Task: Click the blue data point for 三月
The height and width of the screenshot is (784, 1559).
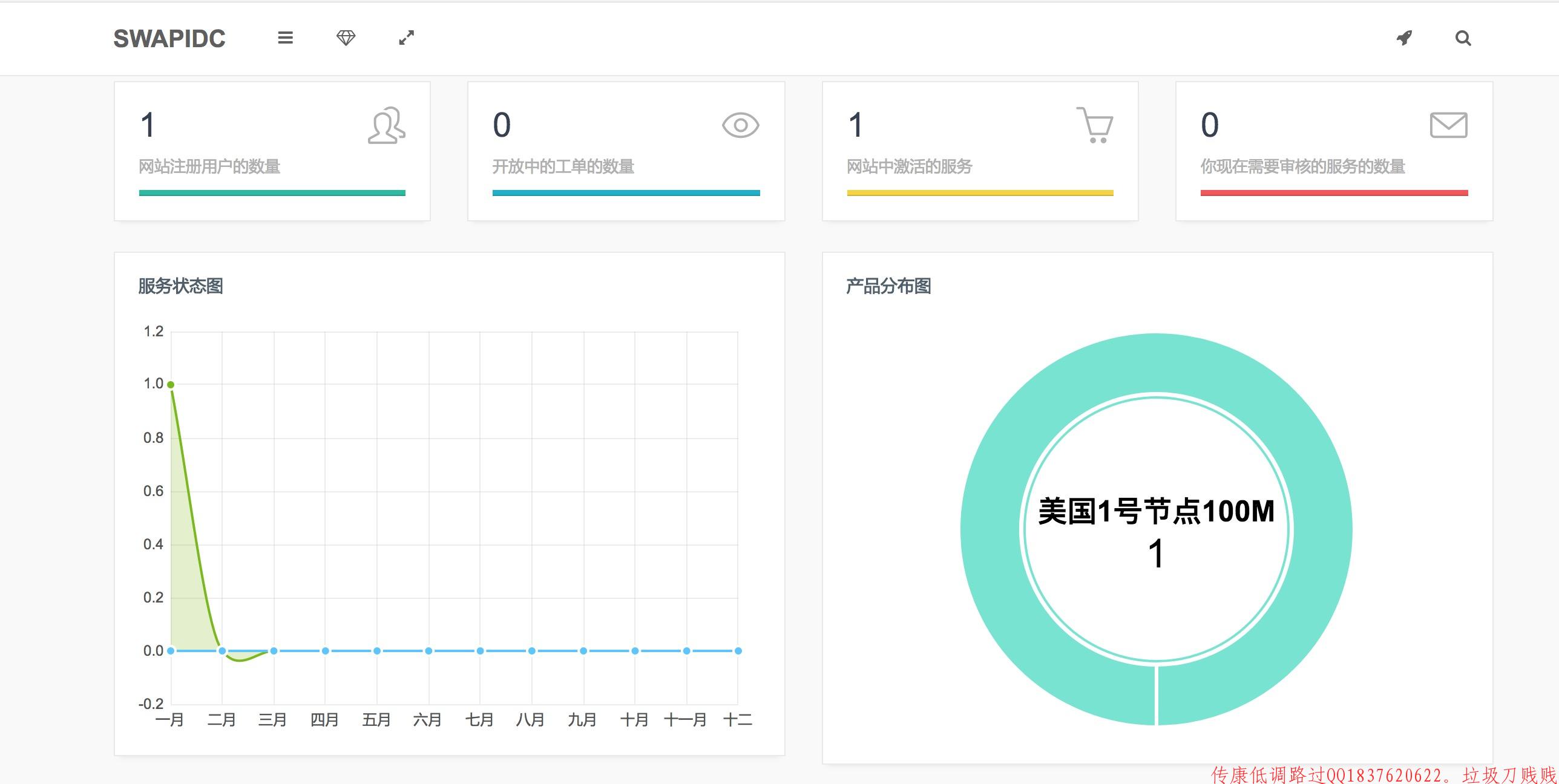Action: point(274,651)
